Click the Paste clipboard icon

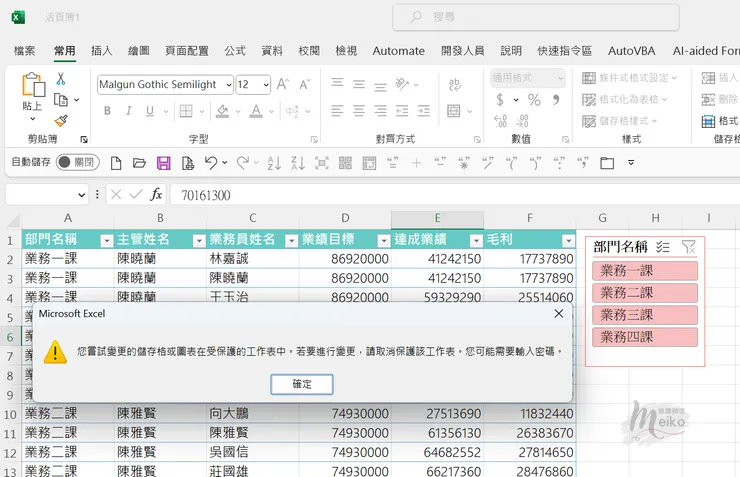(x=34, y=85)
